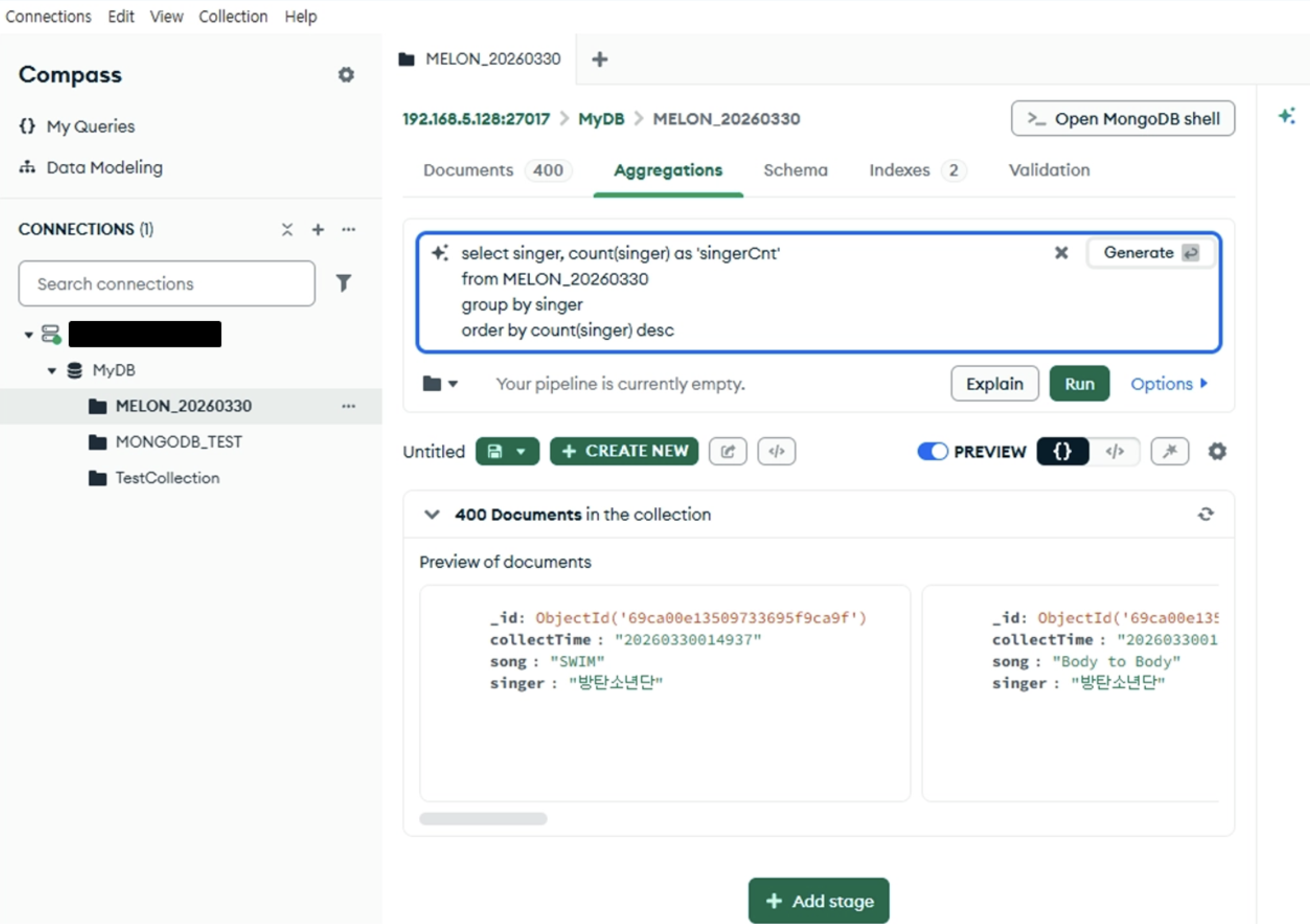Click the export pipeline to language icon
Image resolution: width=1310 pixels, height=924 pixels.
tap(727, 451)
